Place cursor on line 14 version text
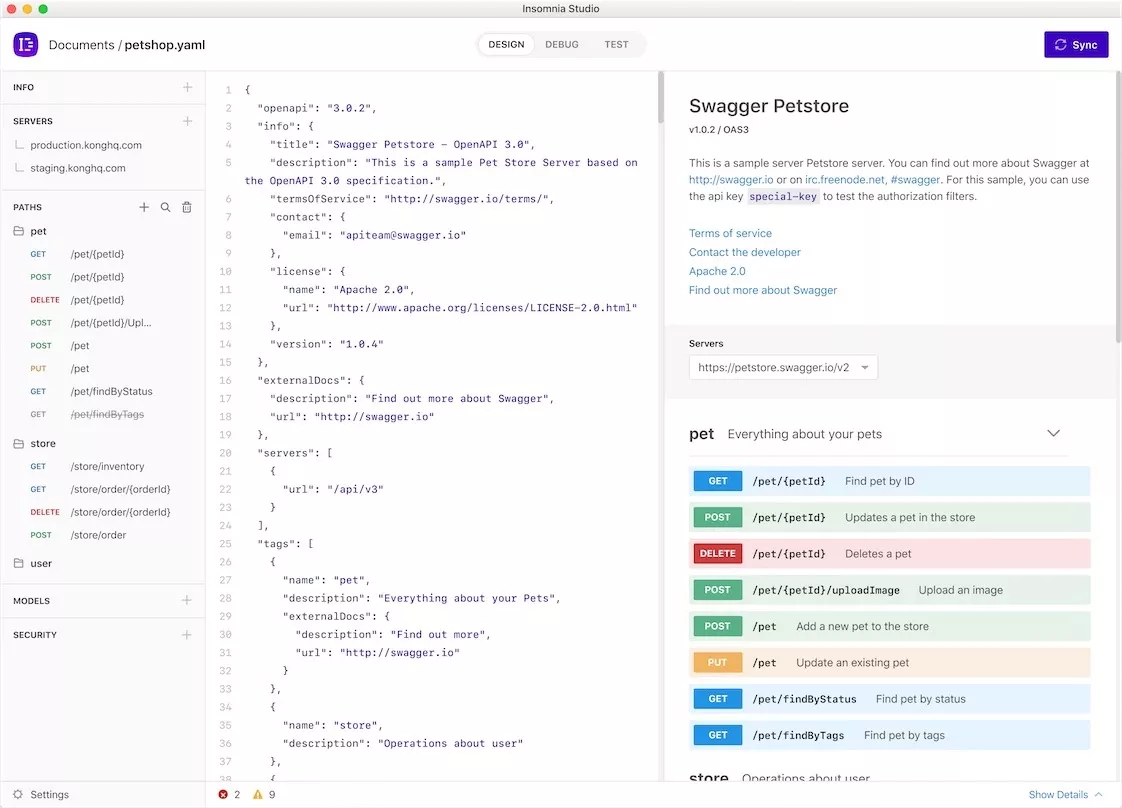The image size is (1122, 808). coord(326,344)
